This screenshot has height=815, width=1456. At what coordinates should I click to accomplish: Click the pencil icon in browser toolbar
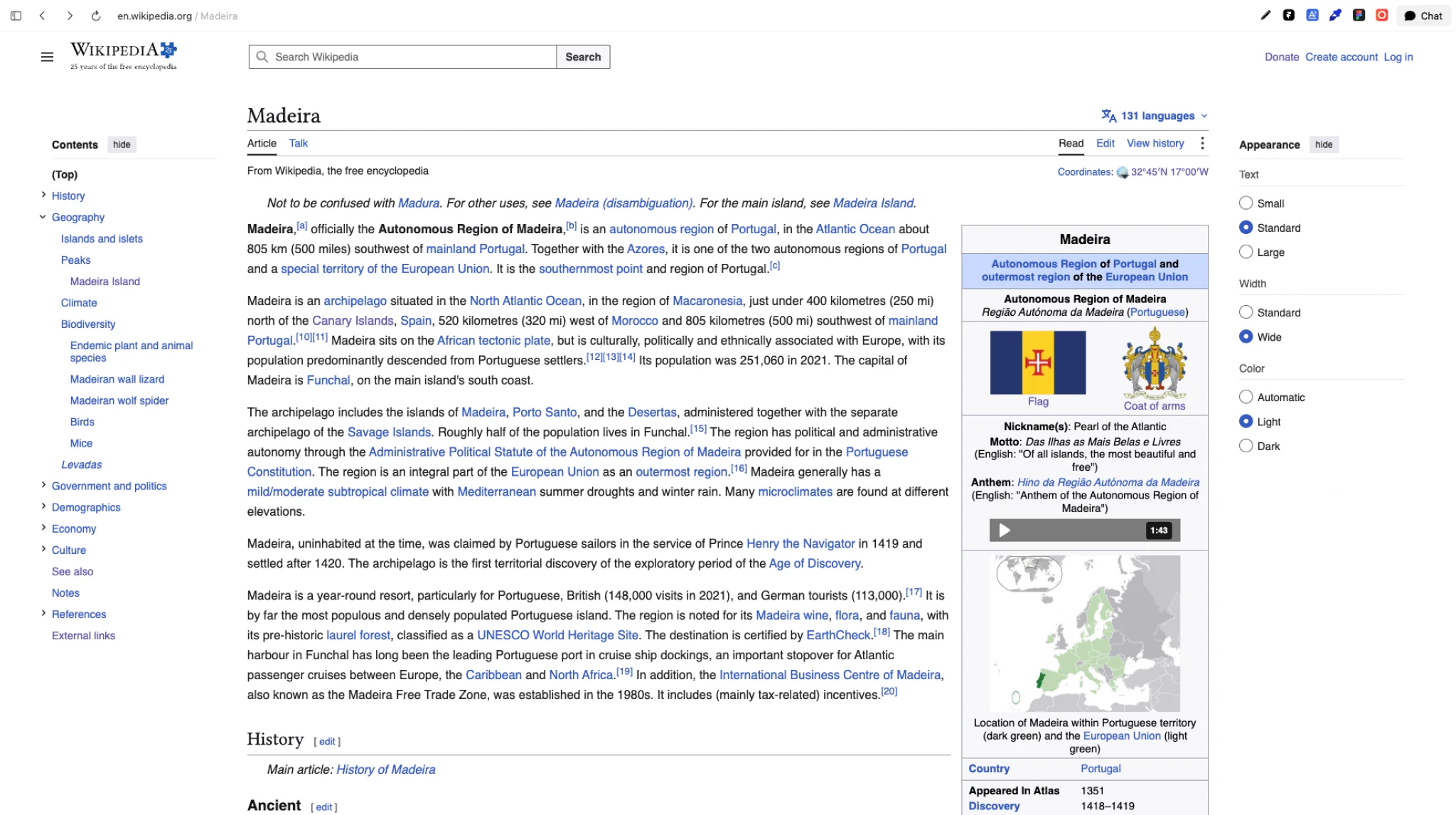pyautogui.click(x=1265, y=15)
